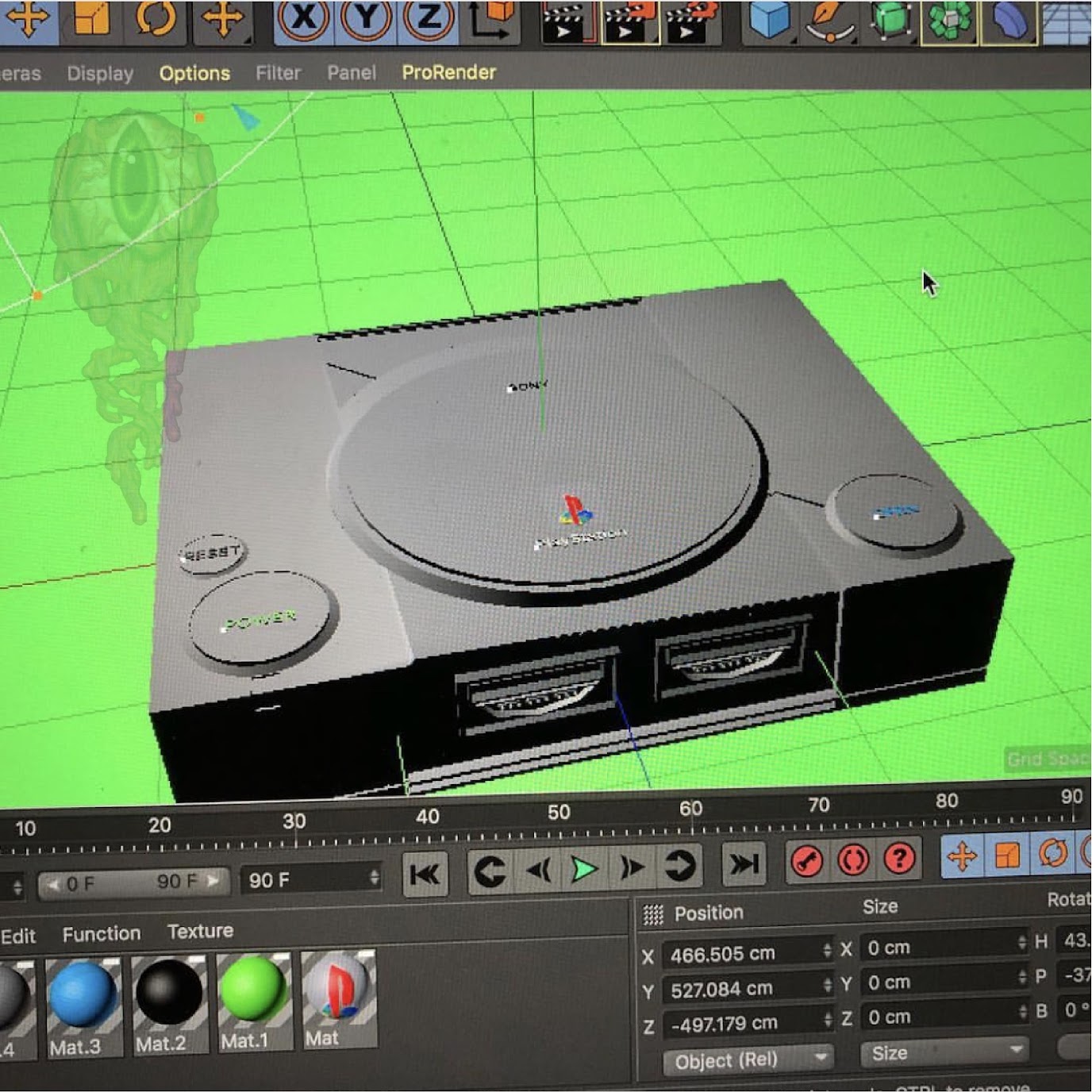The height and width of the screenshot is (1092, 1092).
Task: Toggle the Z axis lock
Action: point(429,19)
